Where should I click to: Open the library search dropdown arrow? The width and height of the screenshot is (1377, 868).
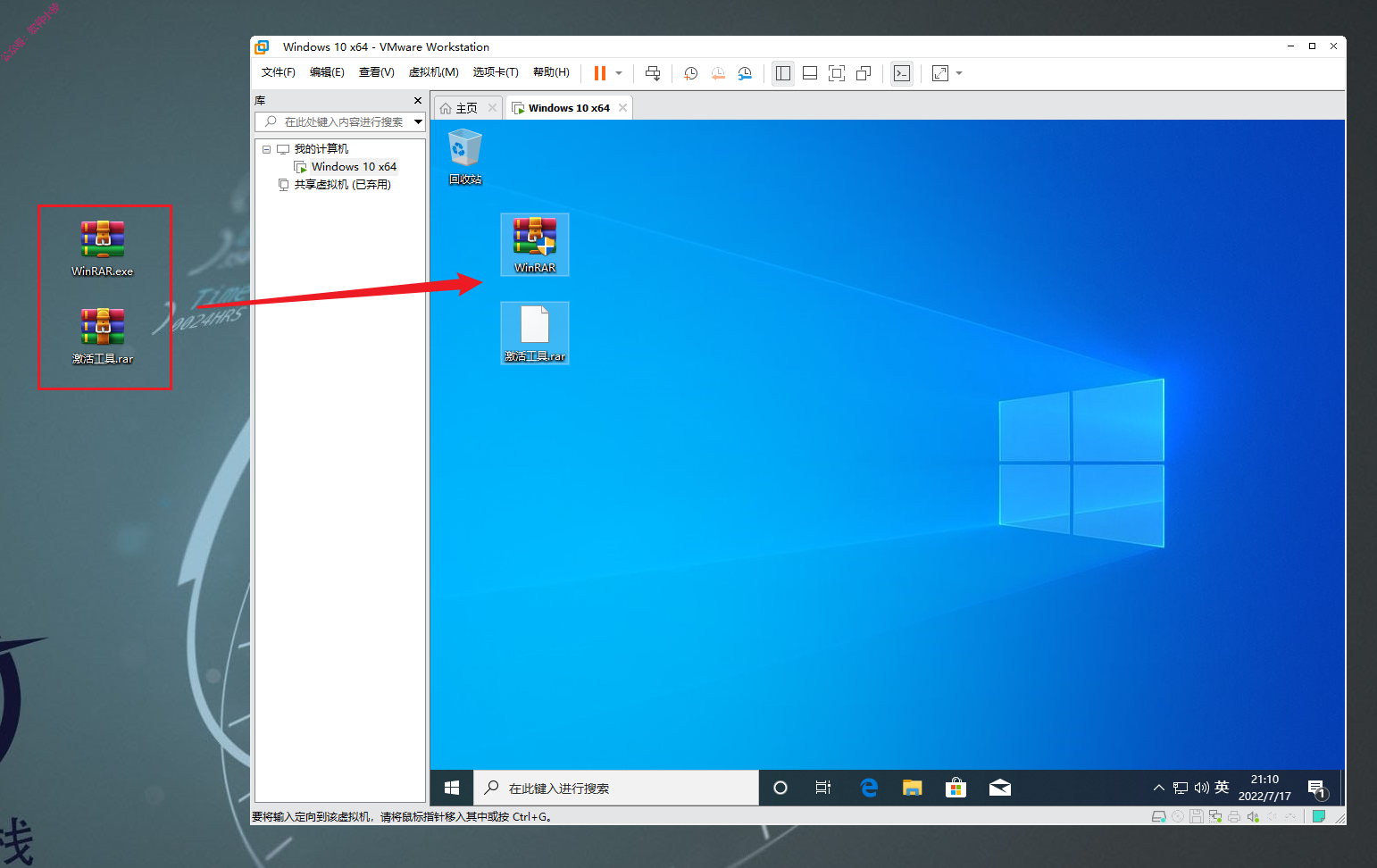pos(418,121)
